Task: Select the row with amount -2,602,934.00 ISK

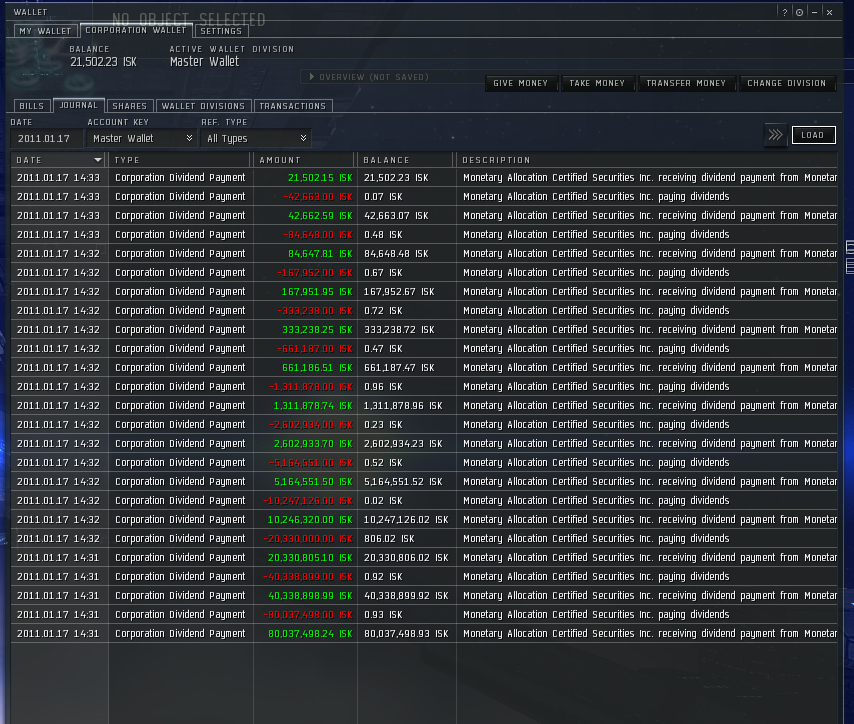Action: tap(424, 424)
